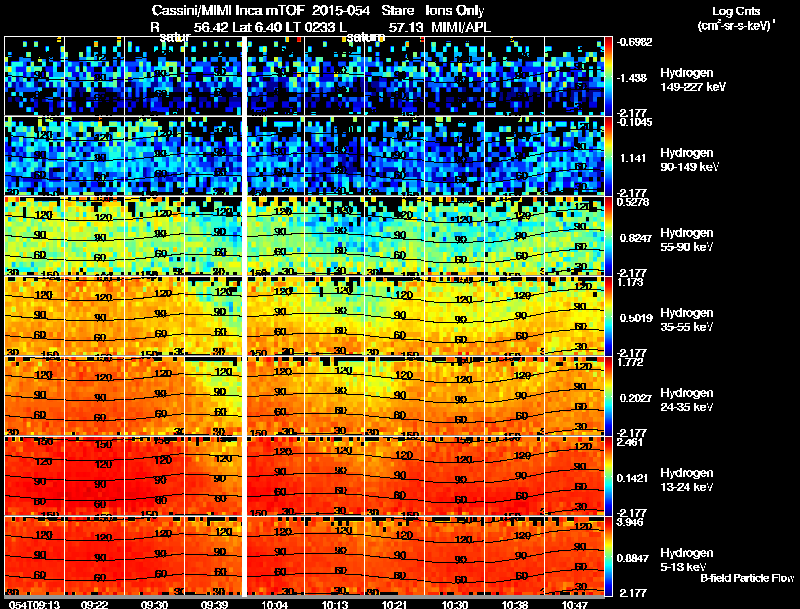Click the colorbar value '0.5019'
Screen dimensions: 800x609
(636, 318)
